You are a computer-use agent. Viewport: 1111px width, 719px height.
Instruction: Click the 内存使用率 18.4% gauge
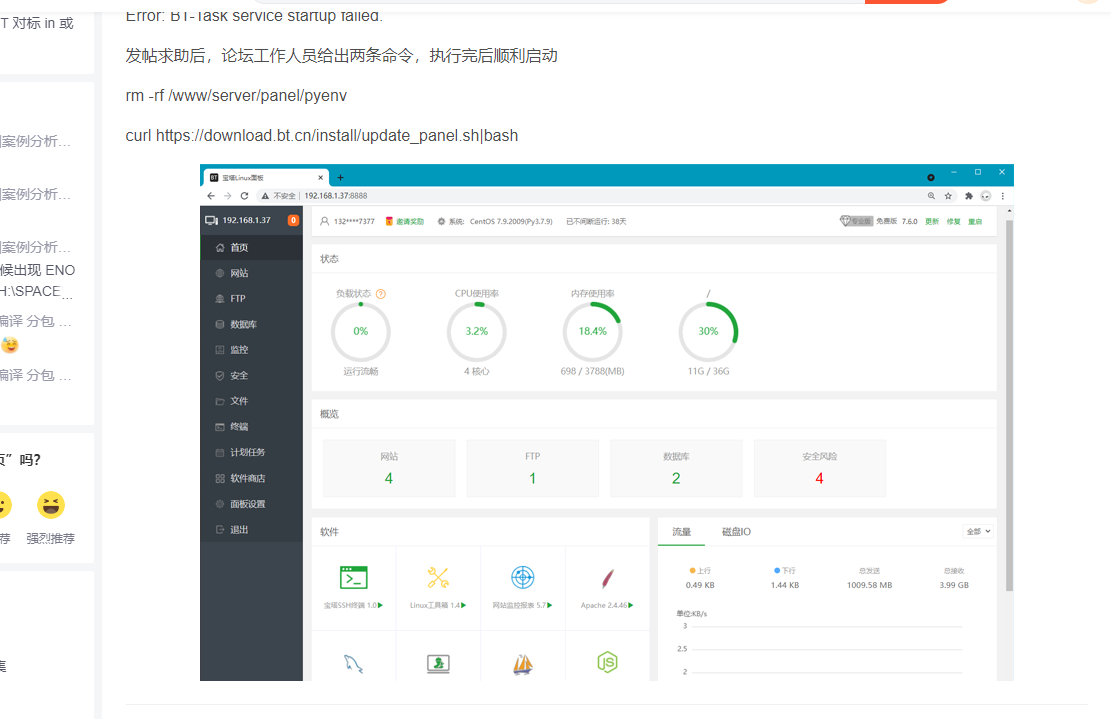click(592, 332)
